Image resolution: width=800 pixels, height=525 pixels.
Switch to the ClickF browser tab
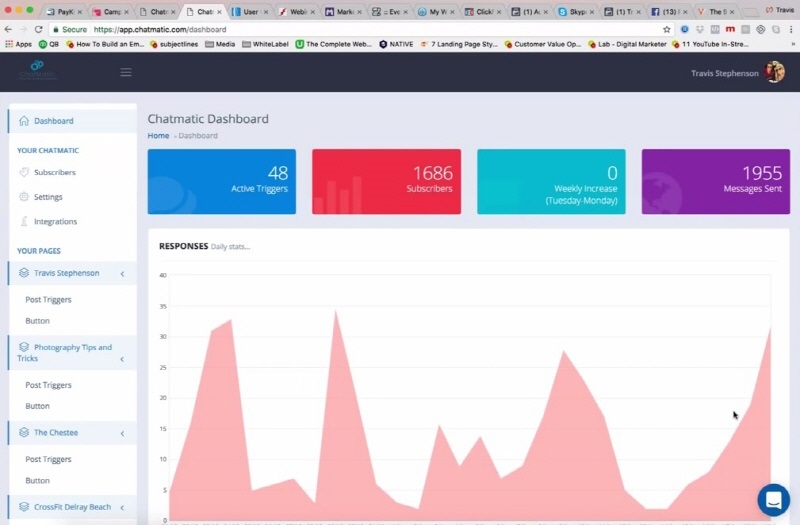click(483, 11)
